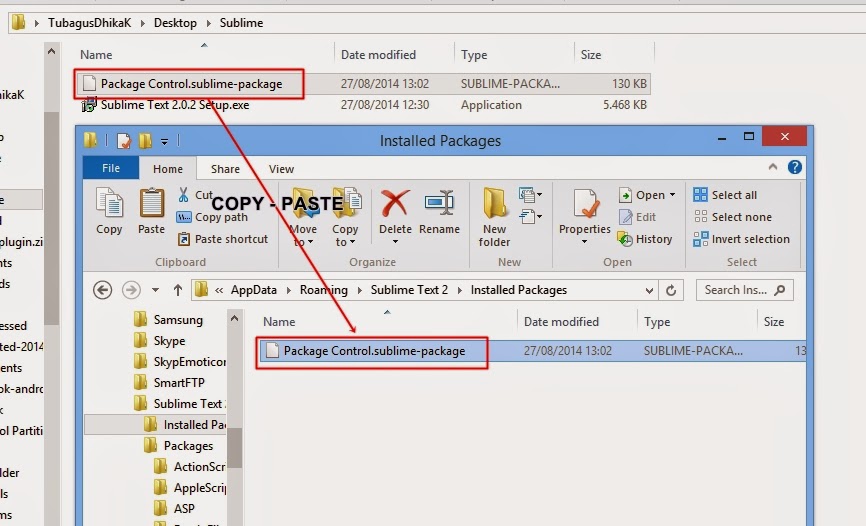Click the Back navigation arrow
Viewport: 866px width, 526px height.
pos(102,290)
